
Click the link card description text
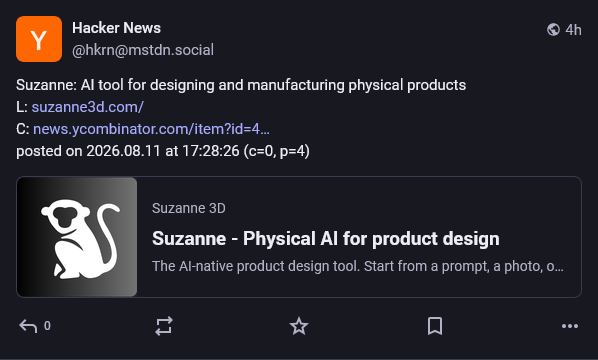(358, 266)
